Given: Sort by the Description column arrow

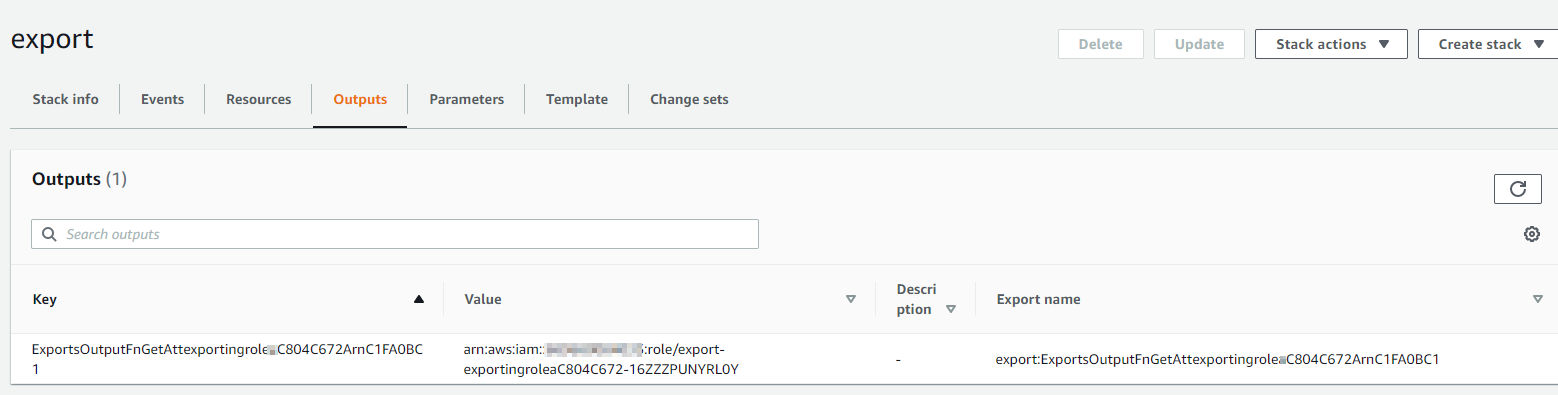Looking at the screenshot, I should coord(951,309).
